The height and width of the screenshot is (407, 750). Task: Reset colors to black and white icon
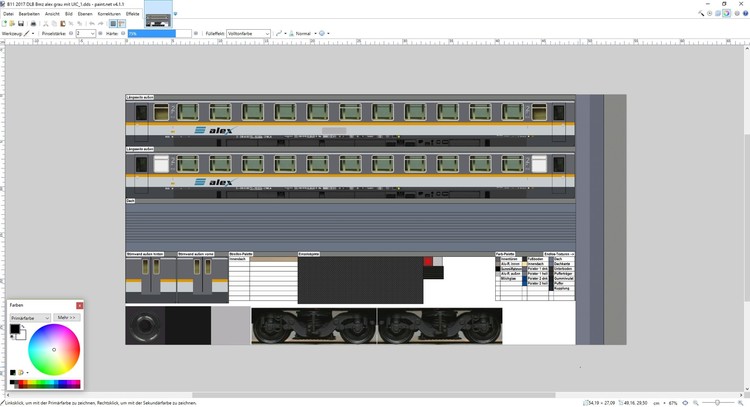12,336
